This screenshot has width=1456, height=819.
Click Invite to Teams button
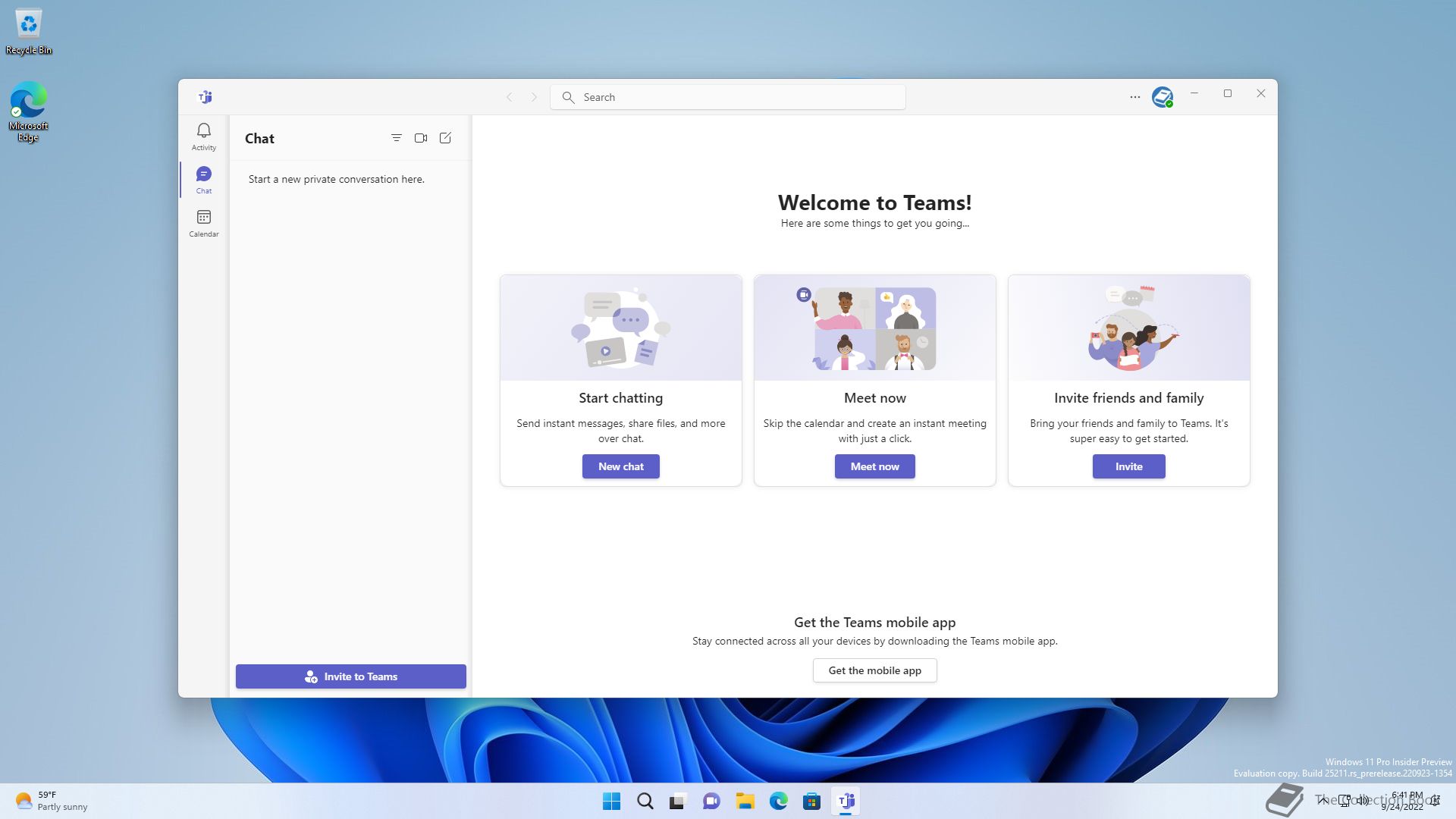coord(350,676)
